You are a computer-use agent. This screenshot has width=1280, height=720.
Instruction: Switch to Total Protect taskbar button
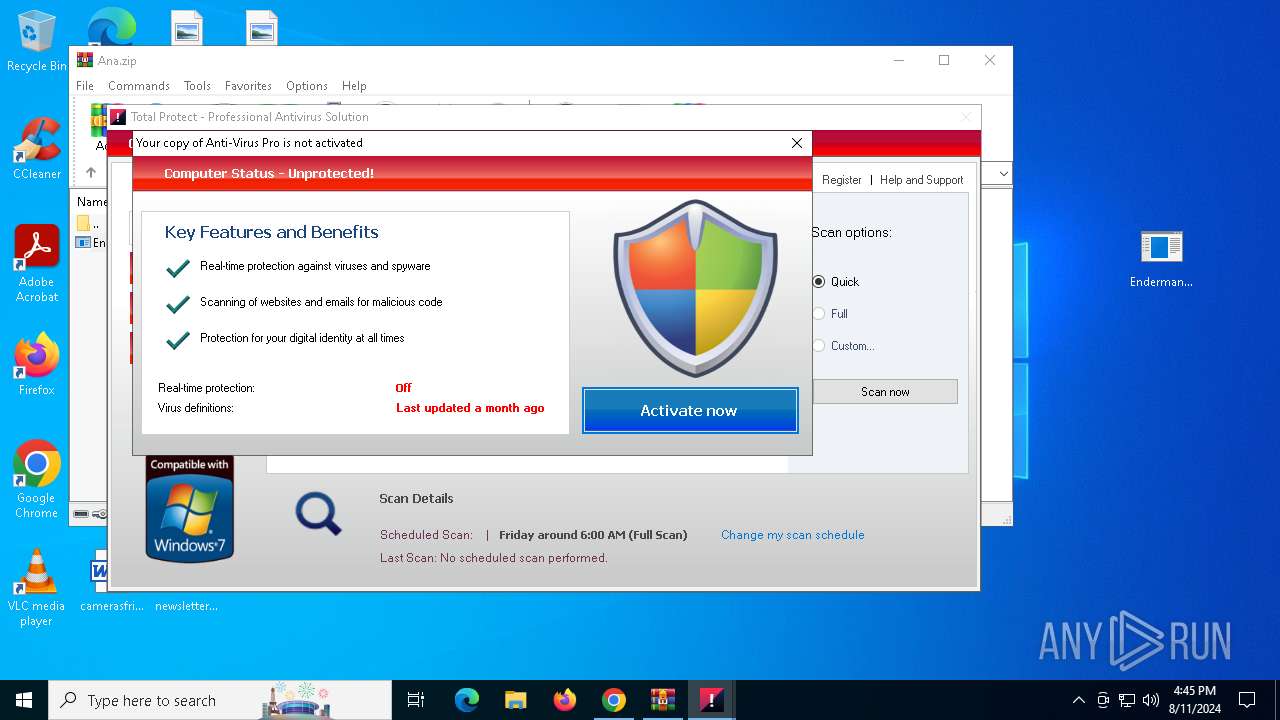711,700
